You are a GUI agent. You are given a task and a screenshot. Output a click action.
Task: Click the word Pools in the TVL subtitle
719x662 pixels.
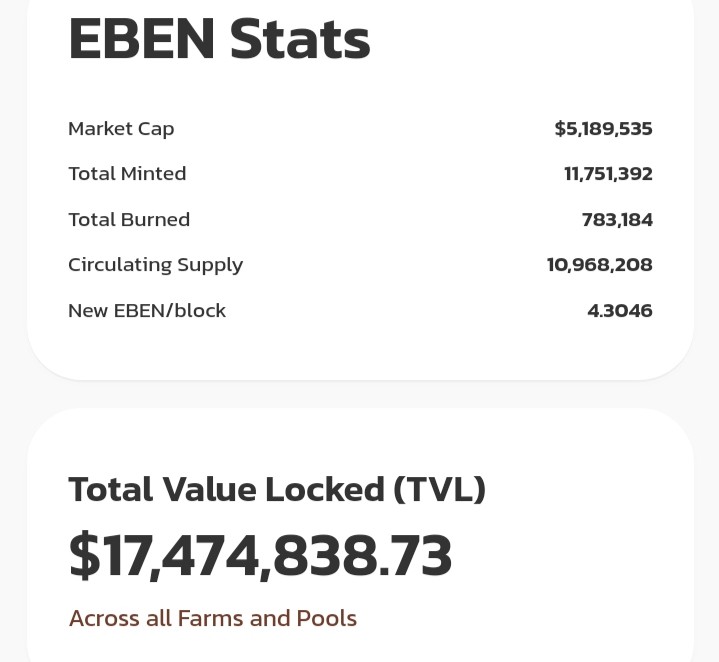coord(326,618)
